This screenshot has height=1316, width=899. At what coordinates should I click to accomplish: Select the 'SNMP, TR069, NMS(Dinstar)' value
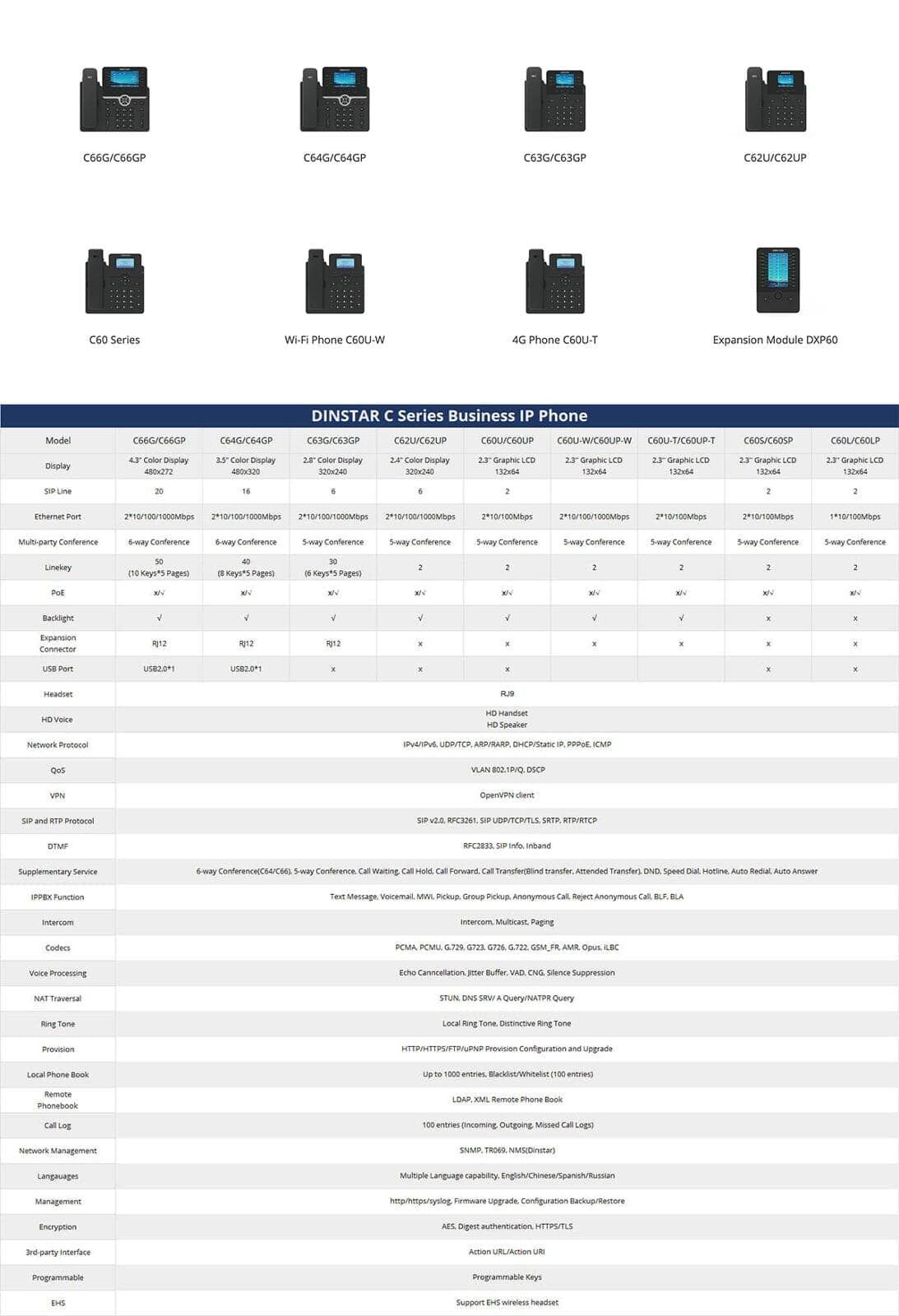click(x=507, y=1151)
